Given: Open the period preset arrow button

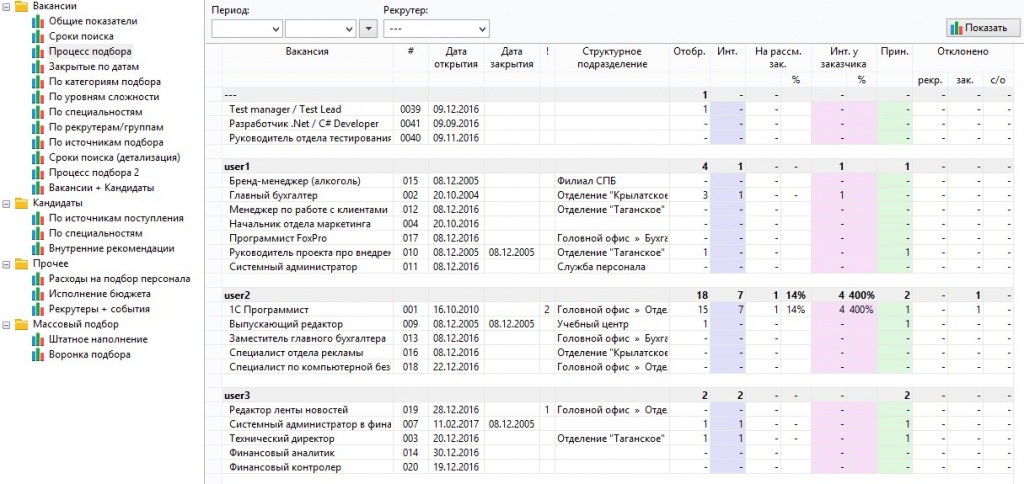Looking at the screenshot, I should (x=369, y=28).
